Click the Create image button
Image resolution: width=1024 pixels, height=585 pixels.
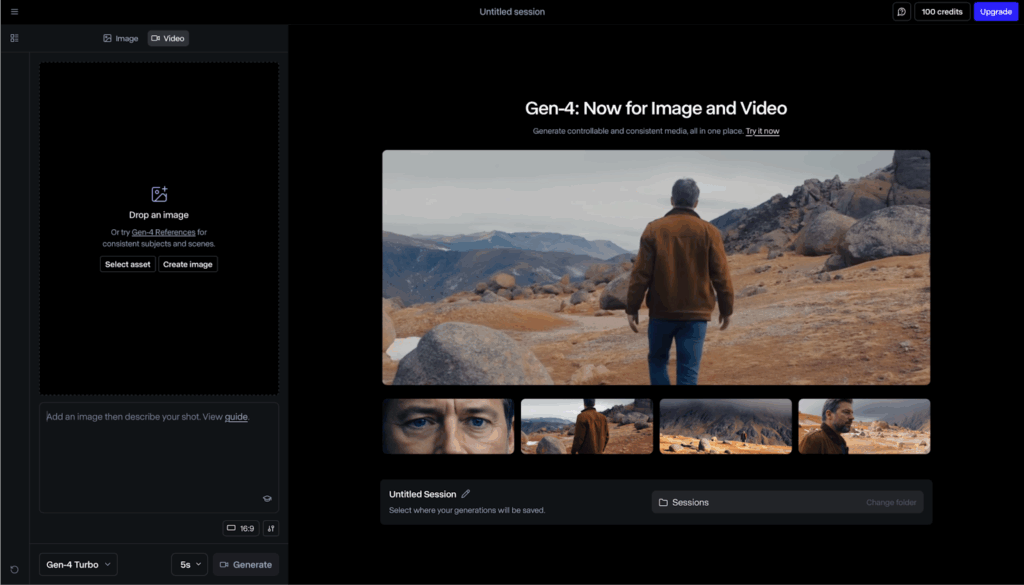coord(187,264)
